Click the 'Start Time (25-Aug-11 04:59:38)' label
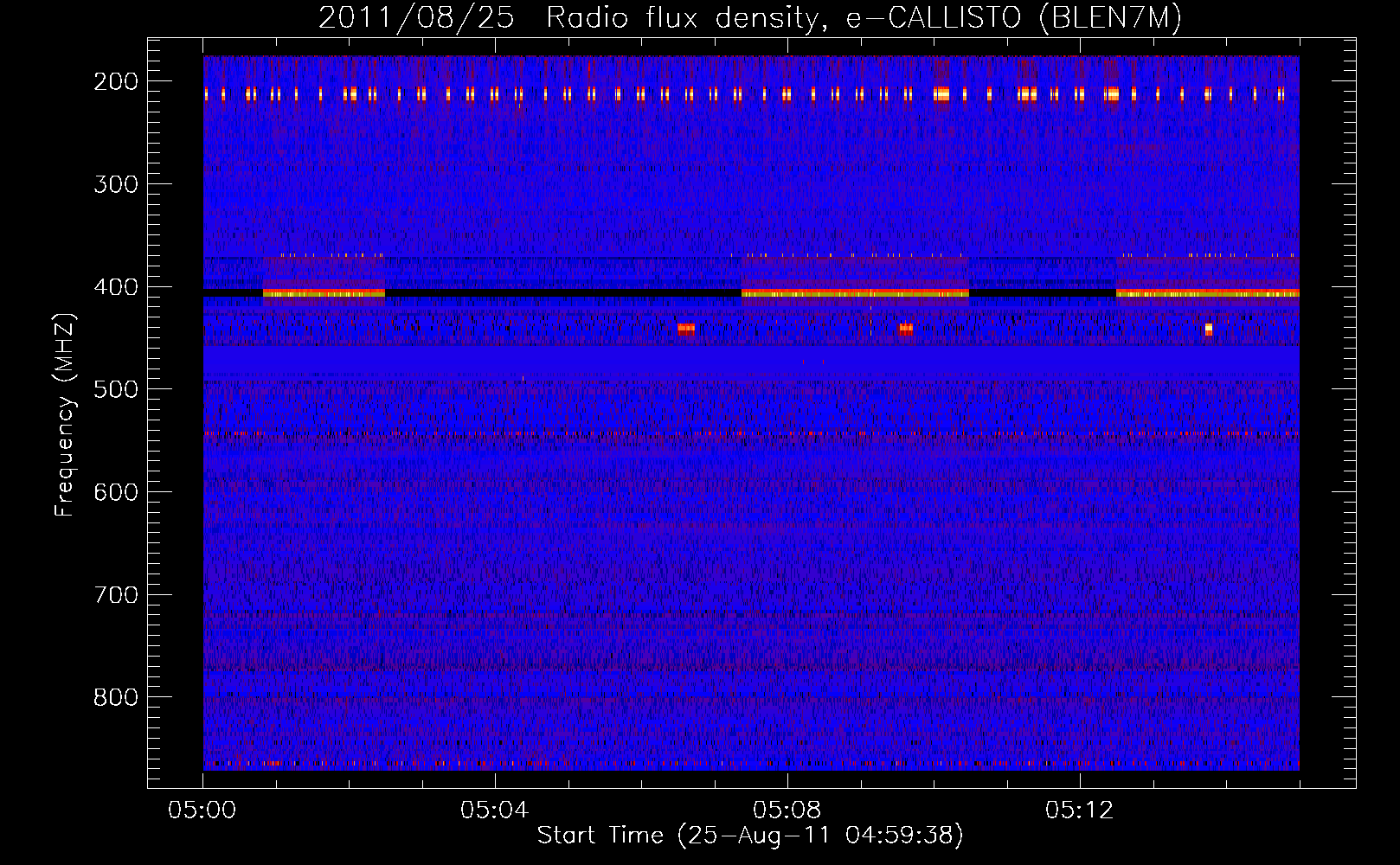 pyautogui.click(x=750, y=836)
